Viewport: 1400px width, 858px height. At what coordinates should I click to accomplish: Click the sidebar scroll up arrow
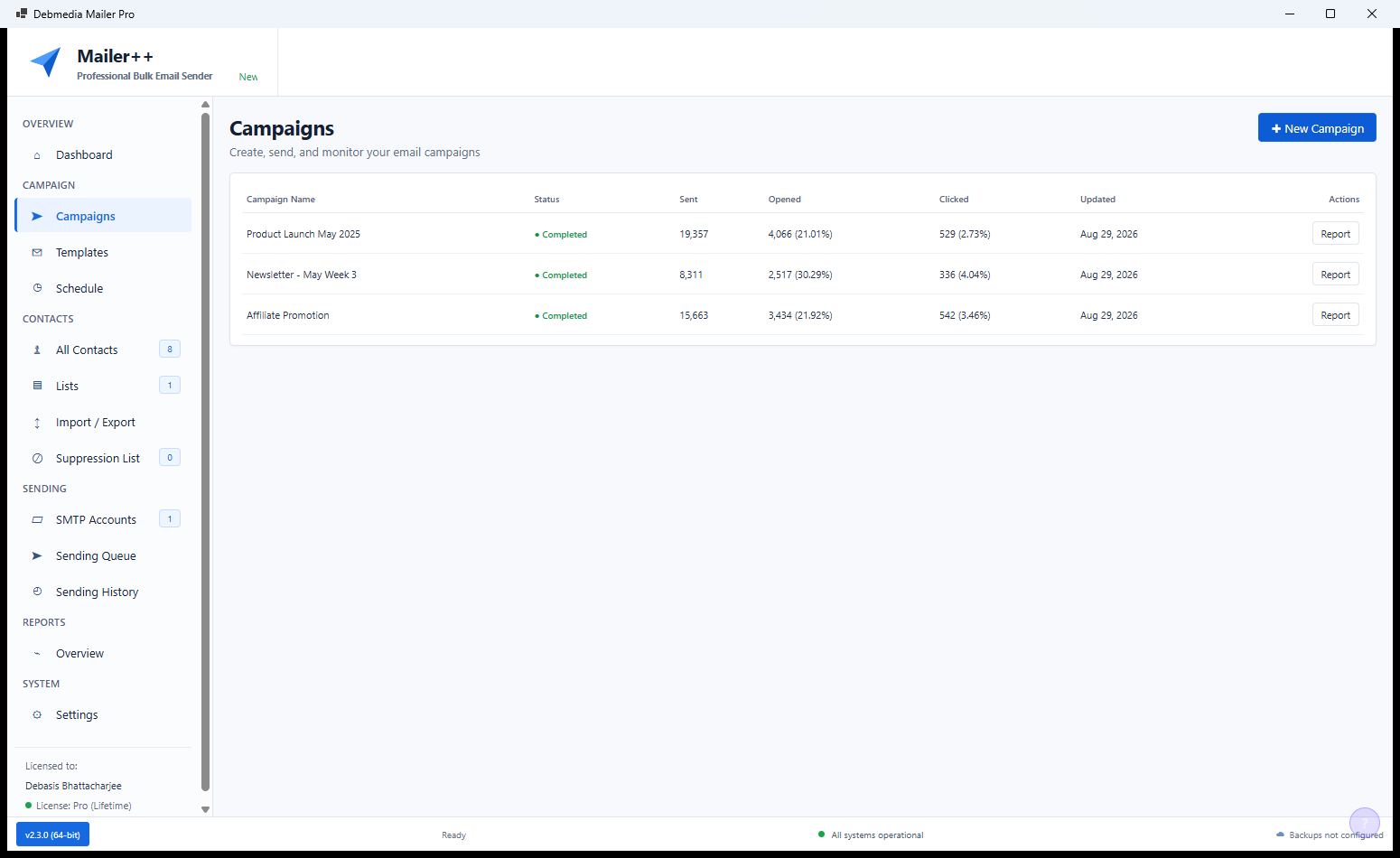pos(205,105)
